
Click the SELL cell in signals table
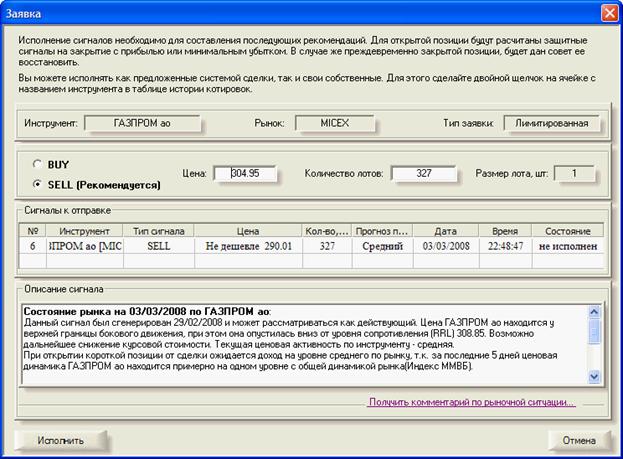pyautogui.click(x=159, y=246)
